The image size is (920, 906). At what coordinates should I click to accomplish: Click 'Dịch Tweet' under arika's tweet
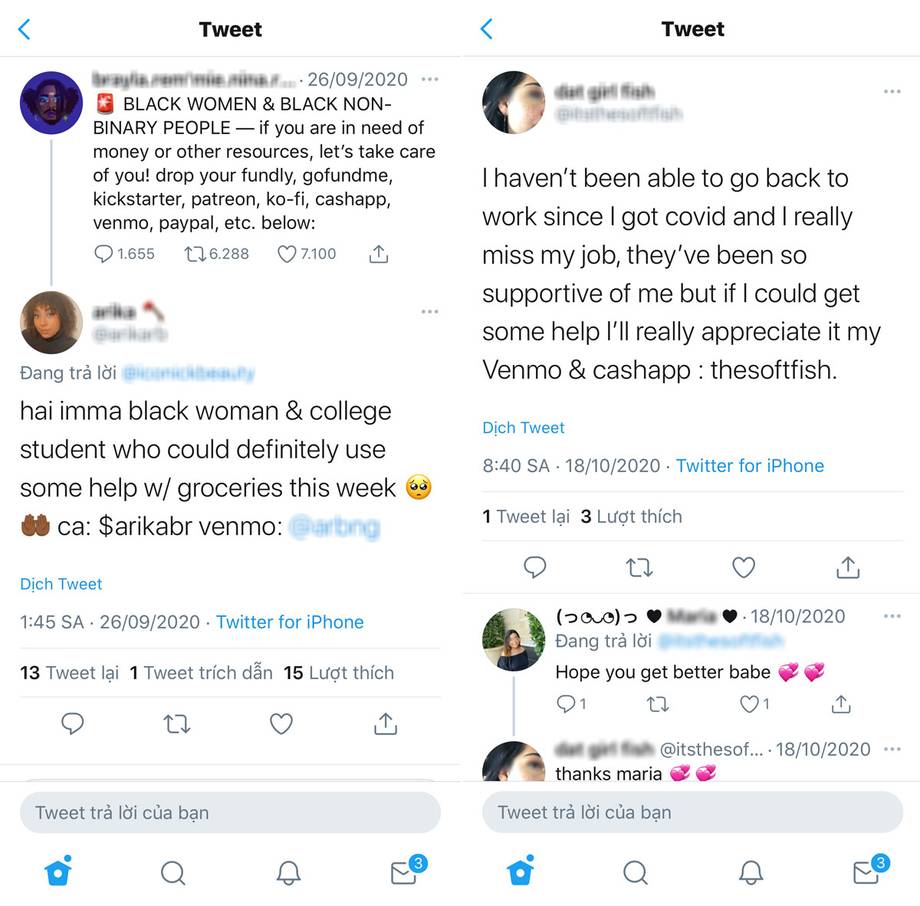tap(61, 584)
